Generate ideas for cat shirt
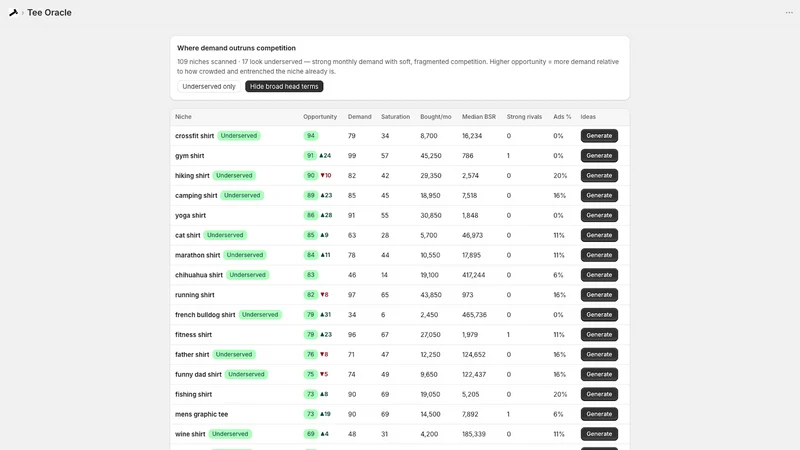The image size is (800, 450). click(x=599, y=235)
